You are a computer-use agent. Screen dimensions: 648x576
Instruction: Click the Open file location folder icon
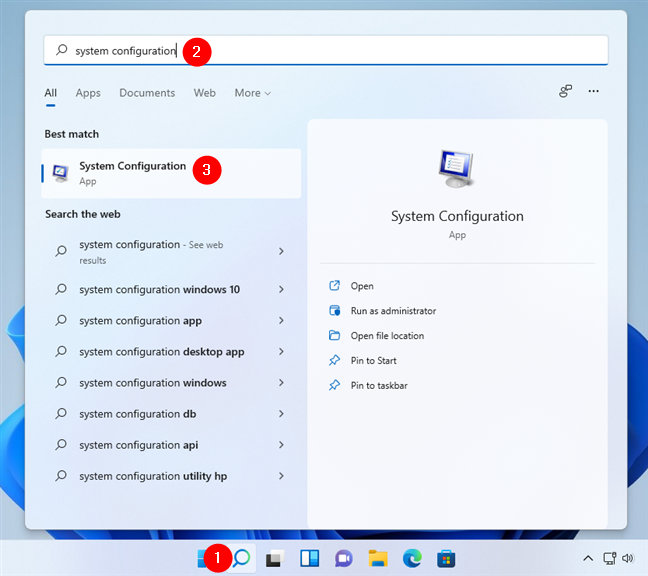[334, 335]
